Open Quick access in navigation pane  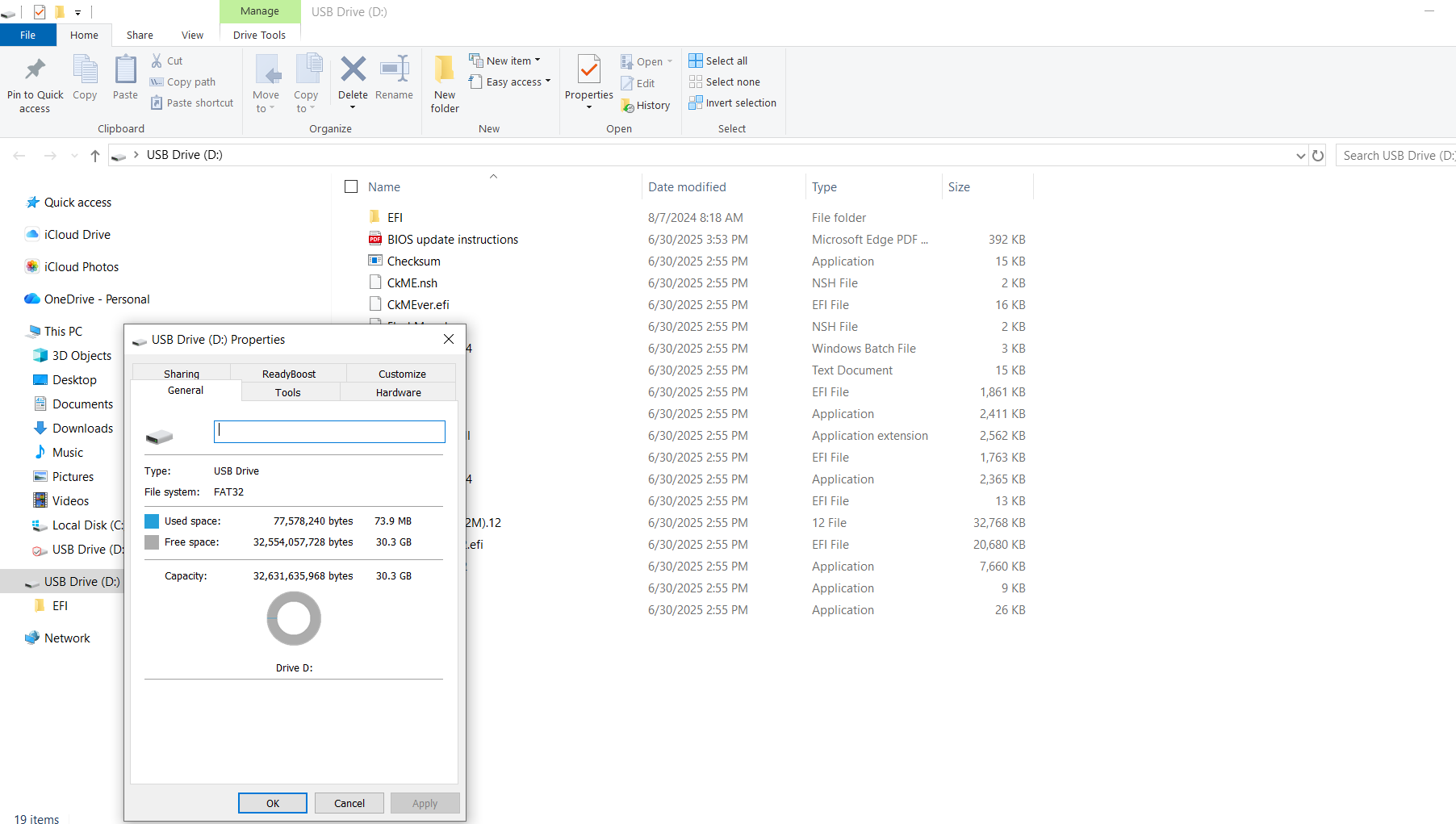click(x=77, y=202)
